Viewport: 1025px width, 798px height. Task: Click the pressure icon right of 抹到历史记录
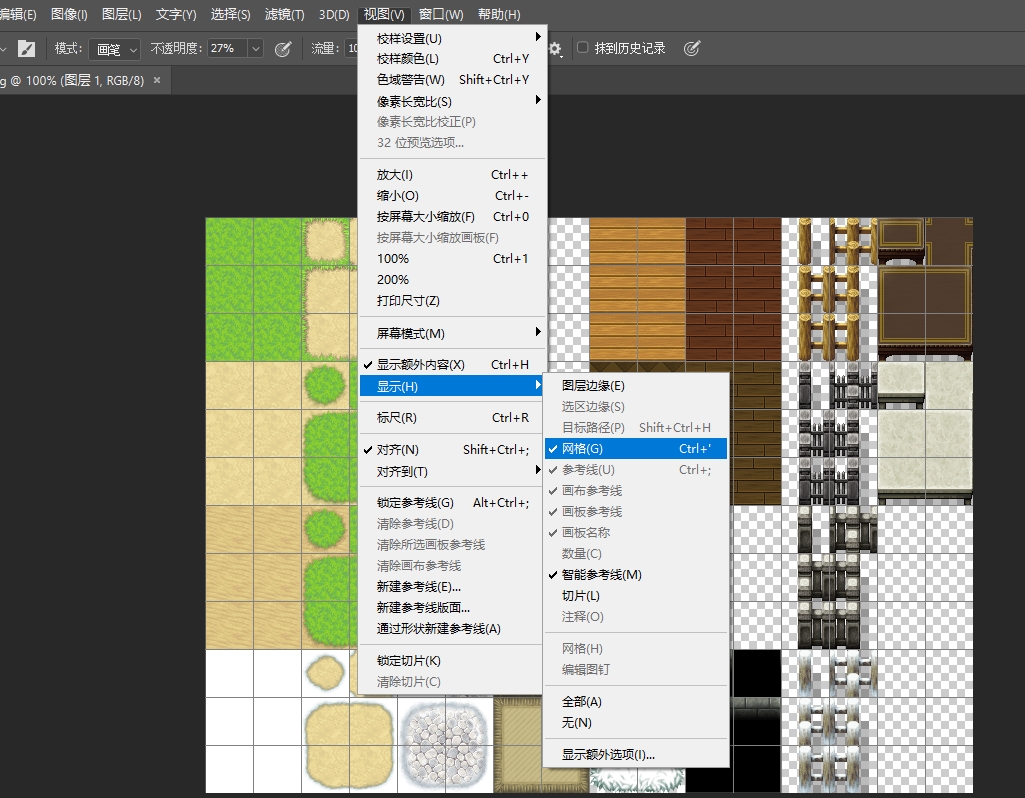coord(692,48)
